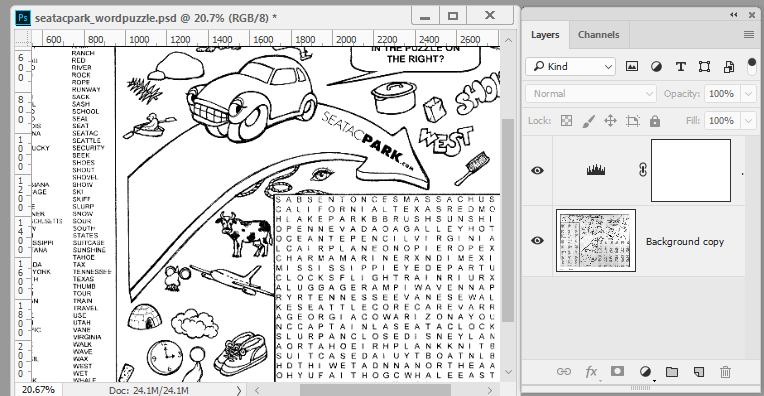Lock all padlock icon
The width and height of the screenshot is (764, 396).
(x=655, y=121)
